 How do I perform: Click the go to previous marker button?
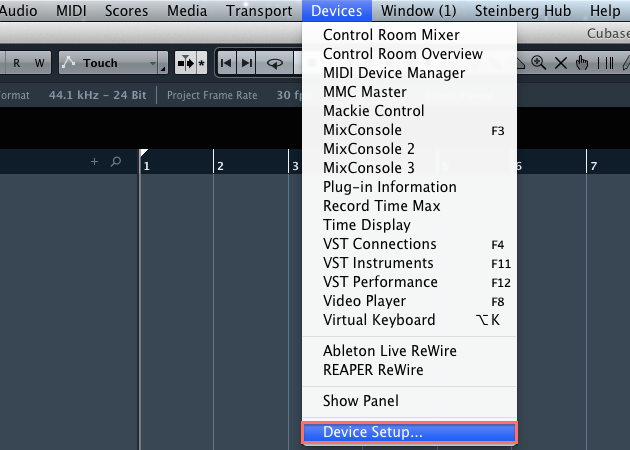pyautogui.click(x=226, y=63)
